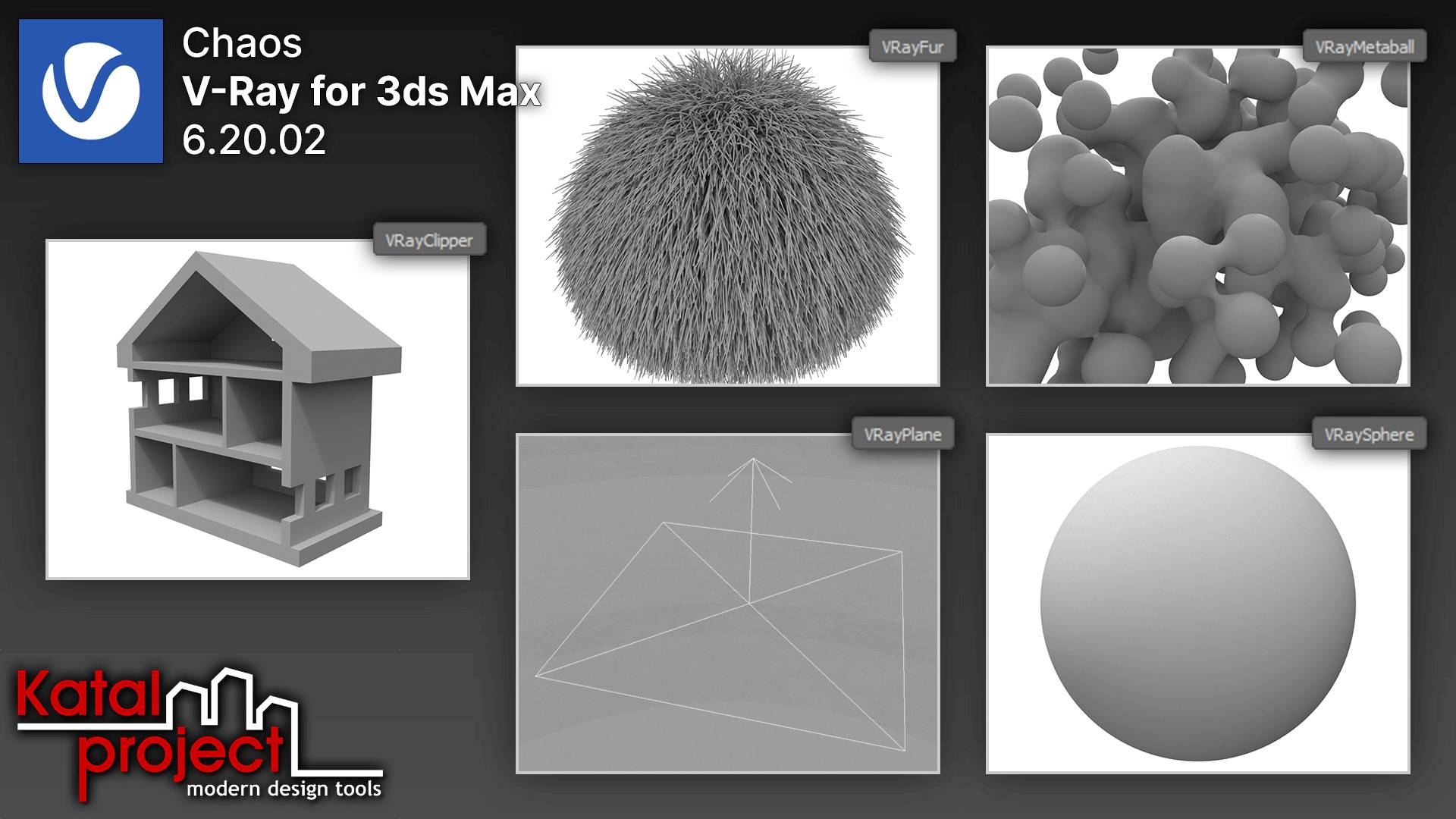The width and height of the screenshot is (1456, 819).
Task: Click the modern design tools tagline
Action: tap(284, 789)
